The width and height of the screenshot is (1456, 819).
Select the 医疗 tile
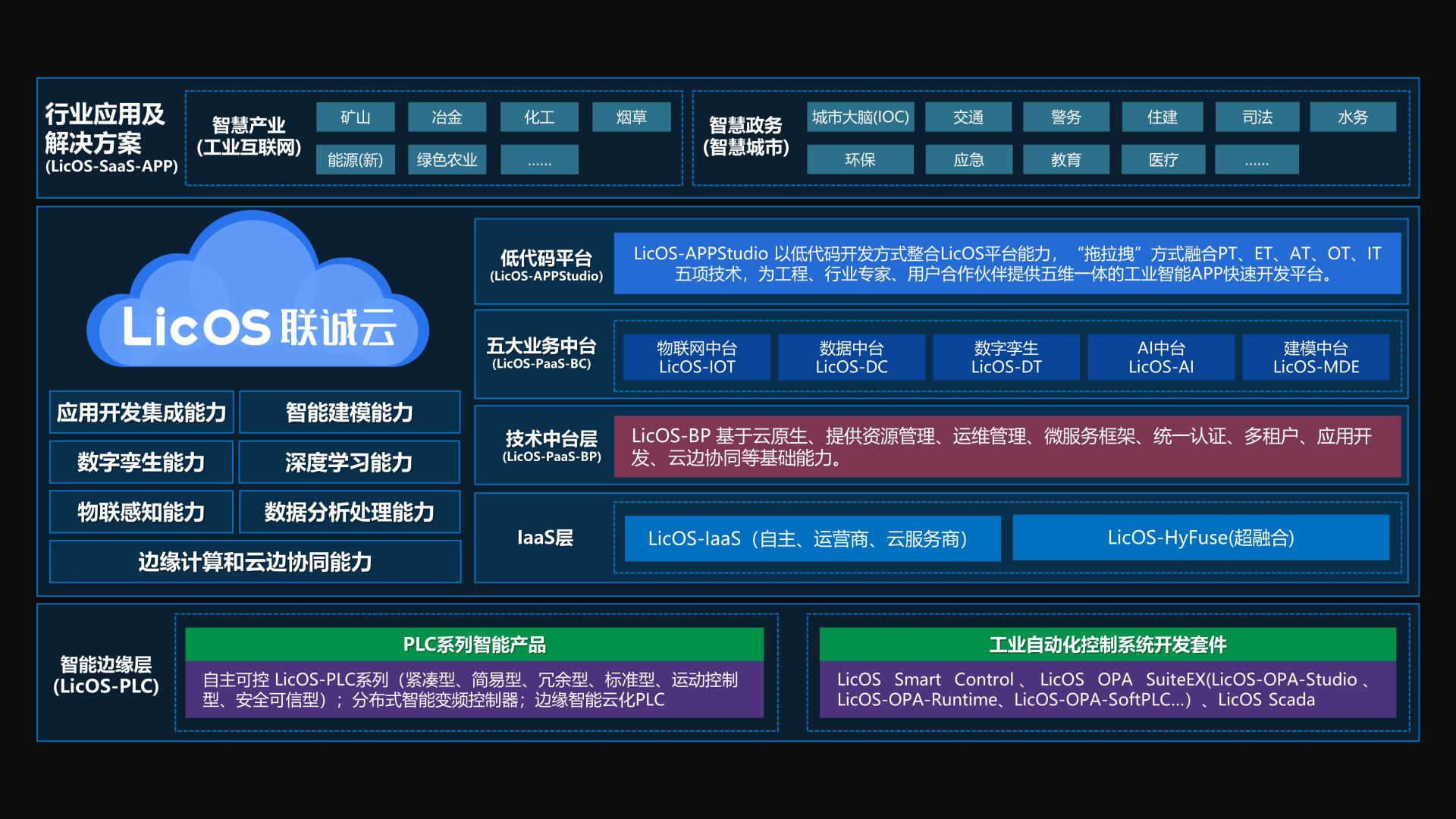point(1163,160)
